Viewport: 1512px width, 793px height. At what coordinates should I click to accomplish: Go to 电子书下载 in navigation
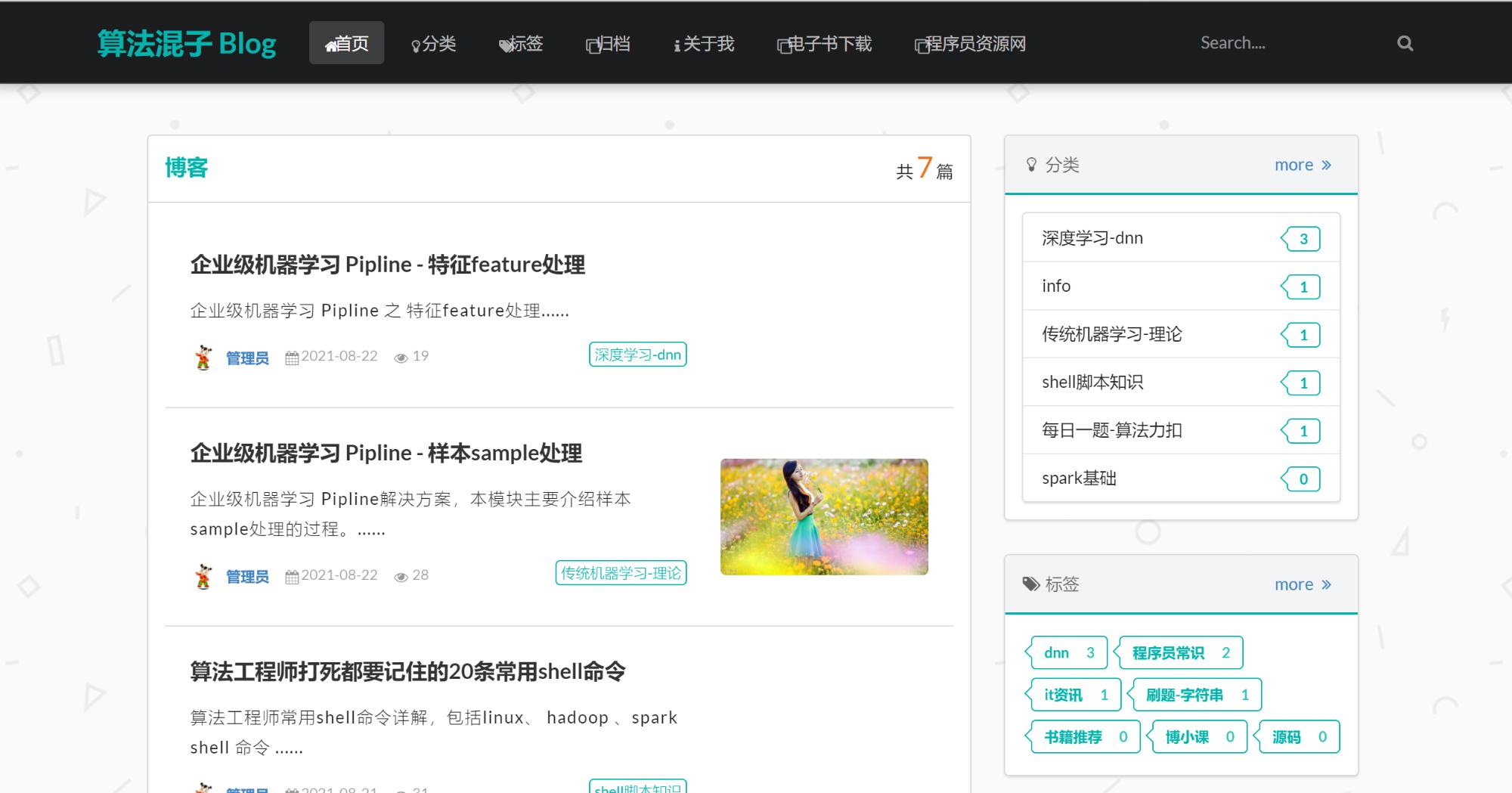[x=824, y=43]
